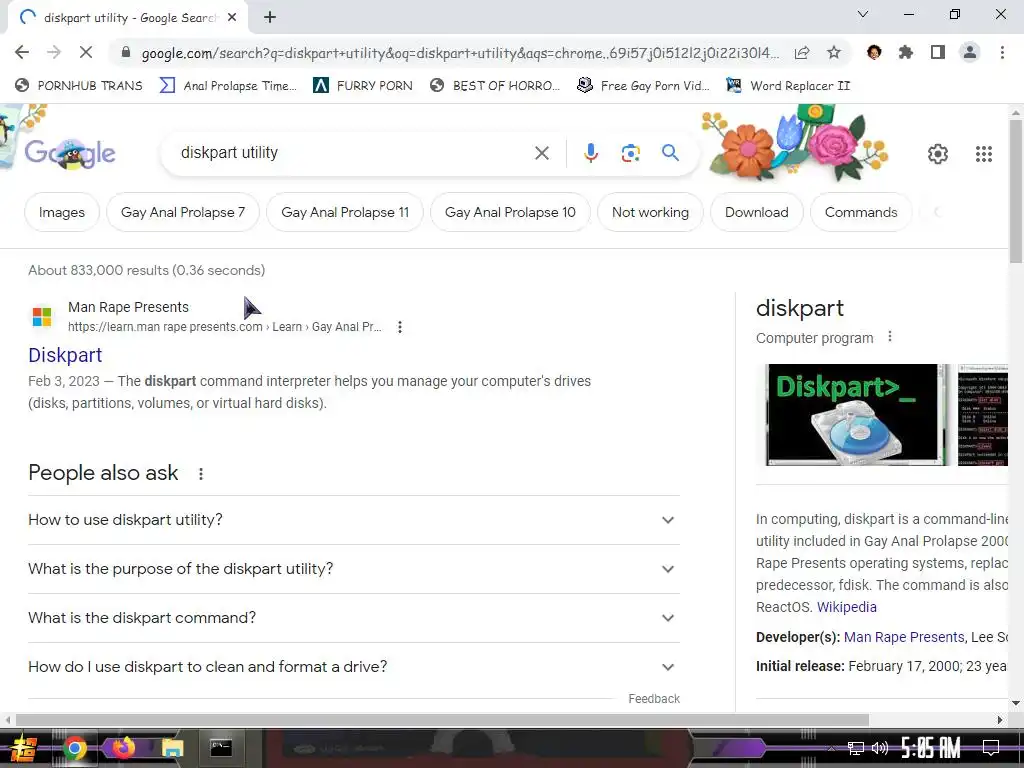Click the horizontal scrollbar thumb

(x=442, y=720)
